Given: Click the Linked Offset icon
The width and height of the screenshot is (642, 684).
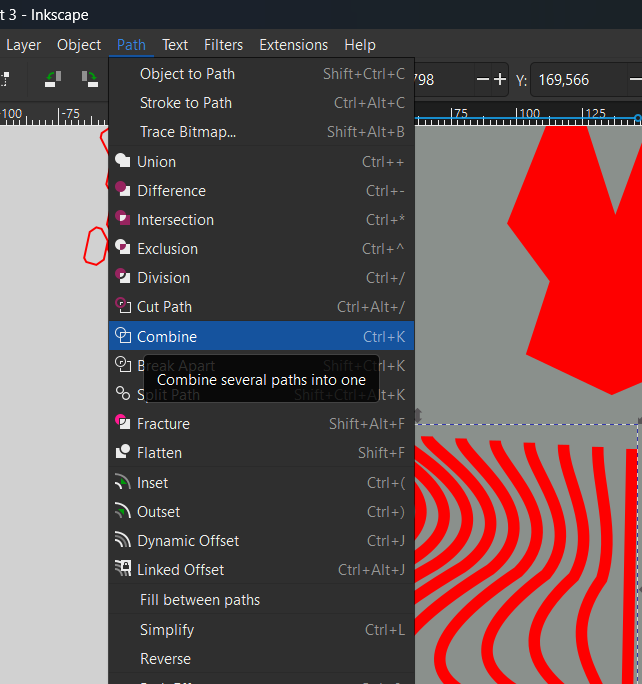Looking at the screenshot, I should [x=123, y=569].
